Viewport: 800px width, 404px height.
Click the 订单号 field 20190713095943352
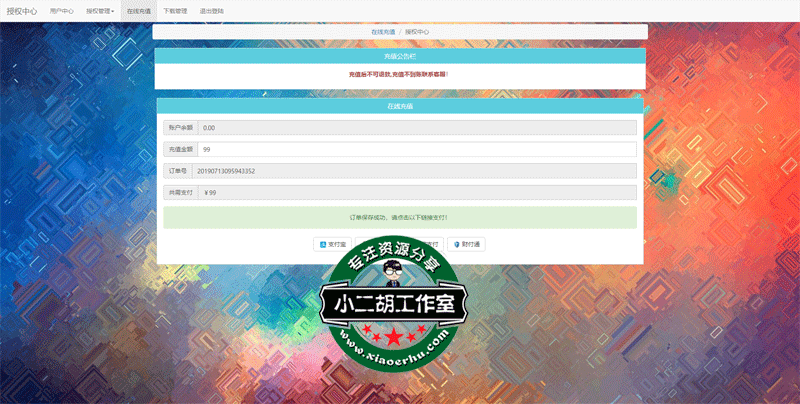414,171
